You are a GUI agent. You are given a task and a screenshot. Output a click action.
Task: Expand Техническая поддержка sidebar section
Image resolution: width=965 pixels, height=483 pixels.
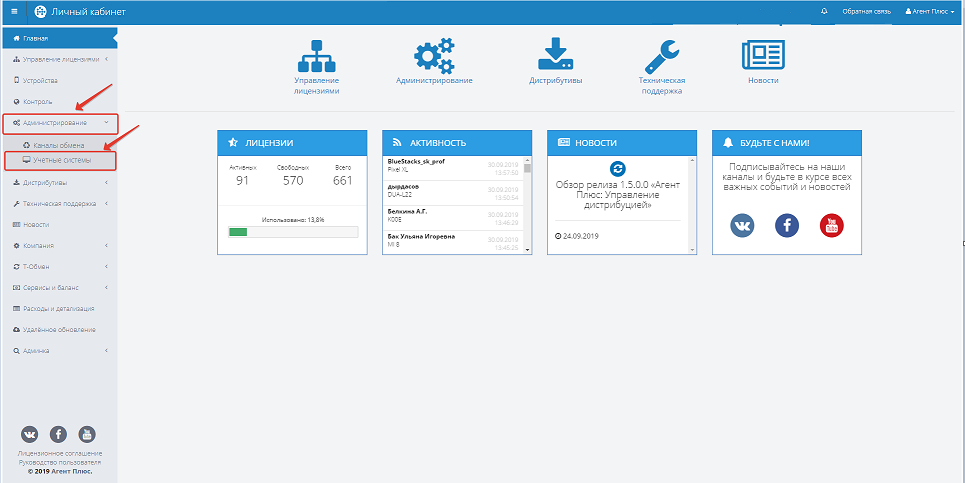tap(58, 204)
